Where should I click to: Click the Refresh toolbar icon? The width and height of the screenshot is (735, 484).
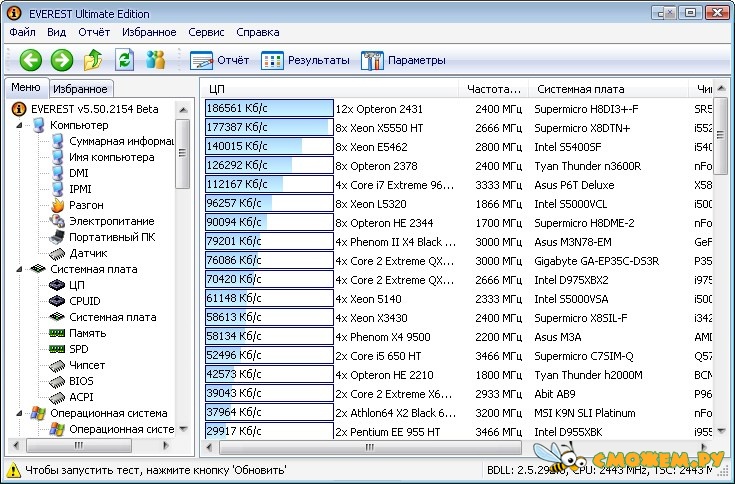point(124,60)
